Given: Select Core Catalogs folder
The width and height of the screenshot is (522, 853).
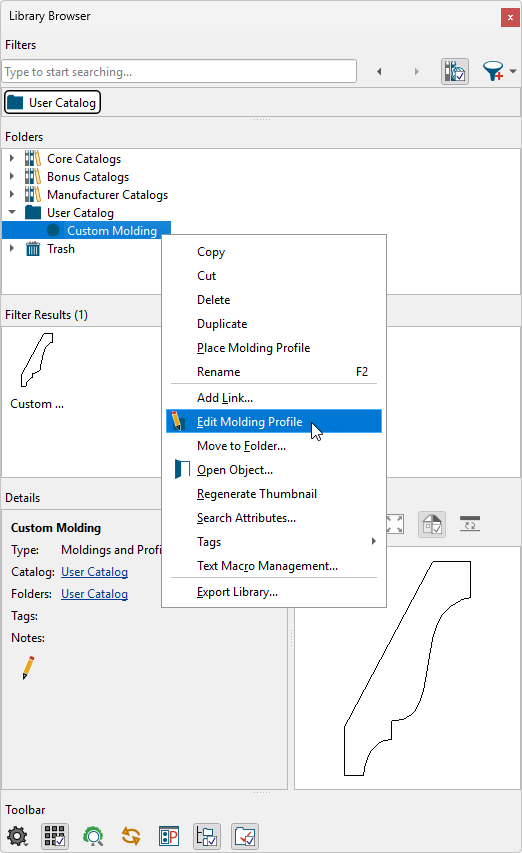Looking at the screenshot, I should point(84,159).
